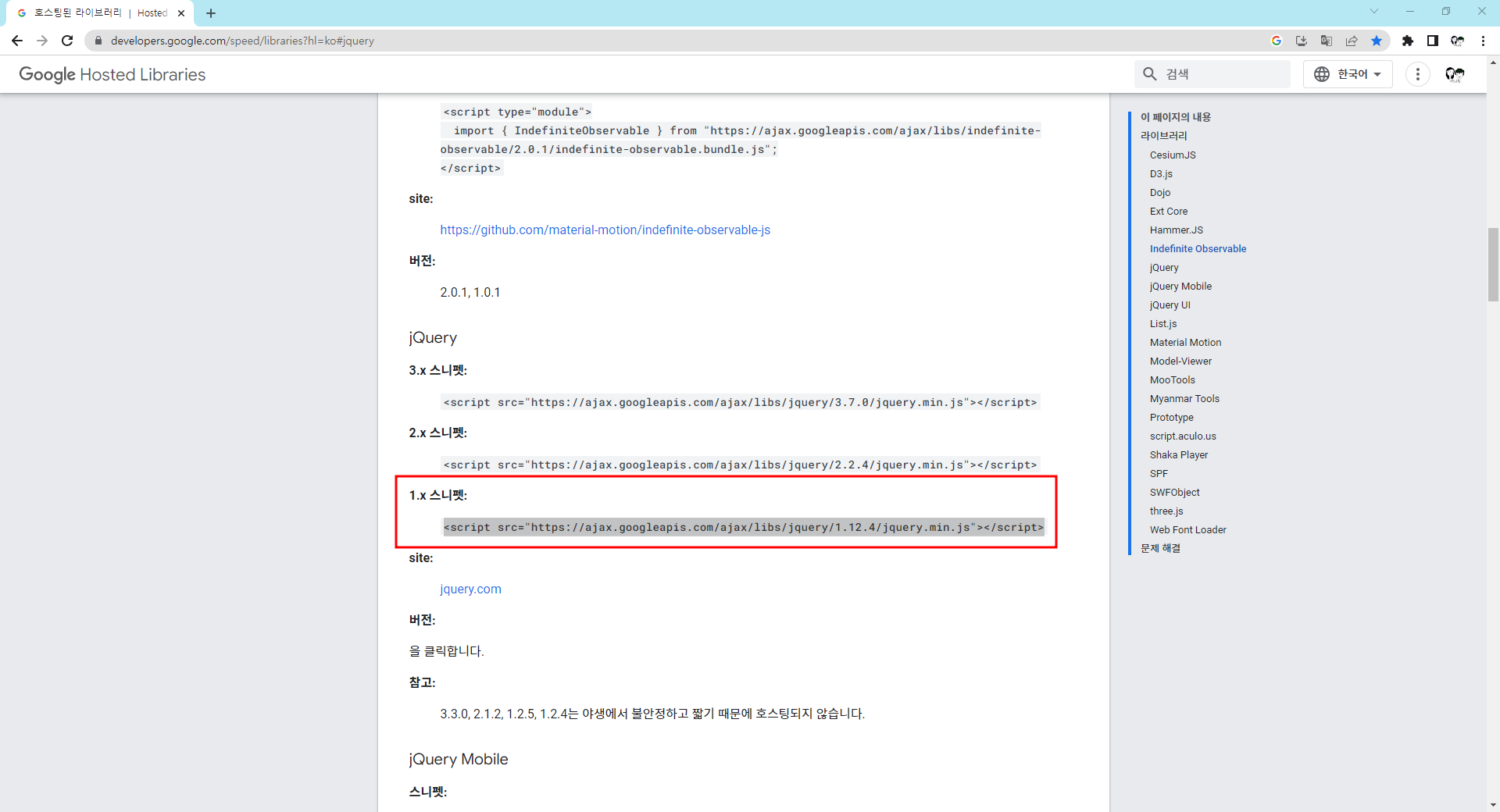The height and width of the screenshot is (812, 1500).
Task: Click the address bar URL
Action: (242, 41)
